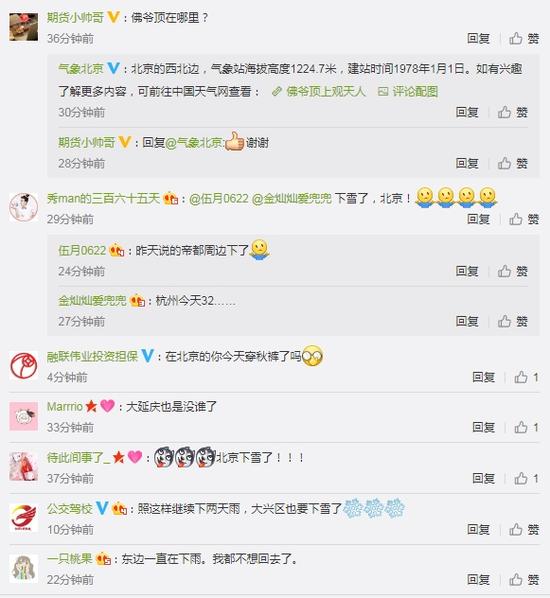
Task: Reply to 秀man的三百六十五天's comment
Action: tap(478, 219)
